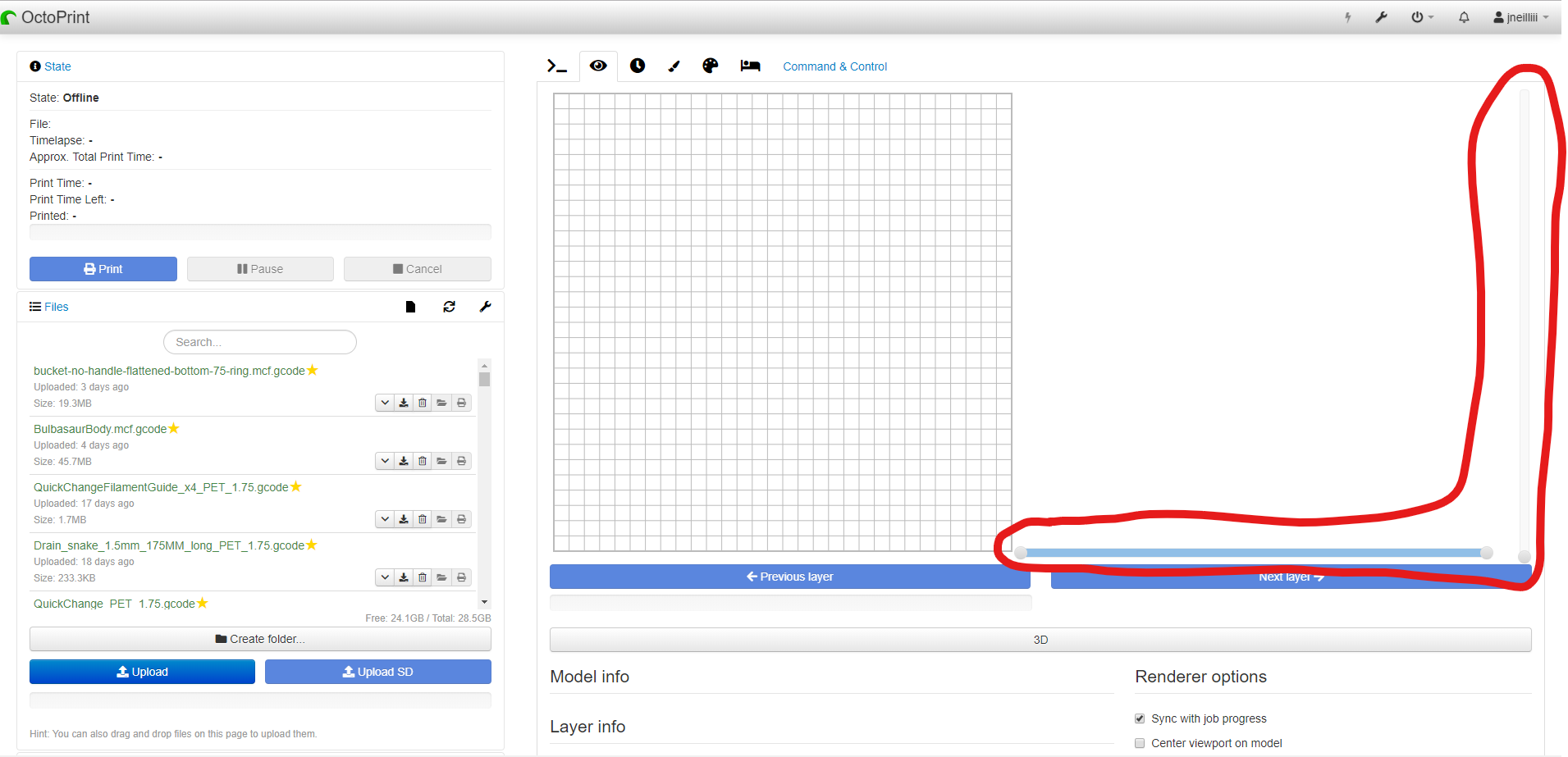Screen dimensions: 1568x757
Task: Delete BulbasaurBody.mcf.gcode via trash icon
Action: click(x=422, y=460)
